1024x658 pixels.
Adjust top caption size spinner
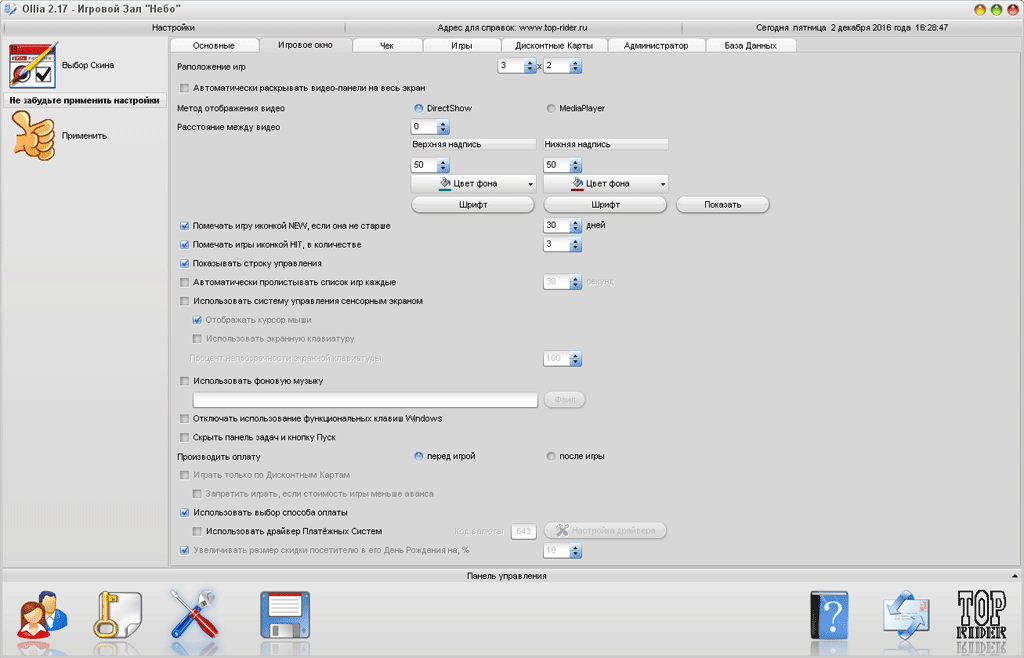pyautogui.click(x=443, y=165)
